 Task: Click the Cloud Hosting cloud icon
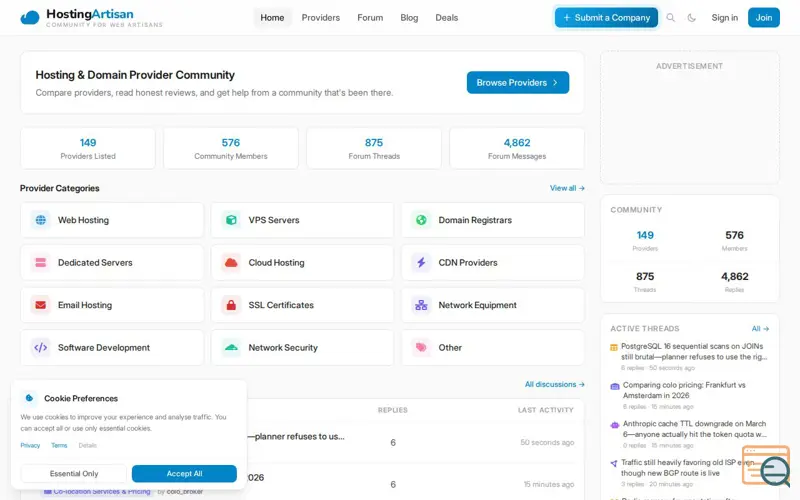click(231, 262)
